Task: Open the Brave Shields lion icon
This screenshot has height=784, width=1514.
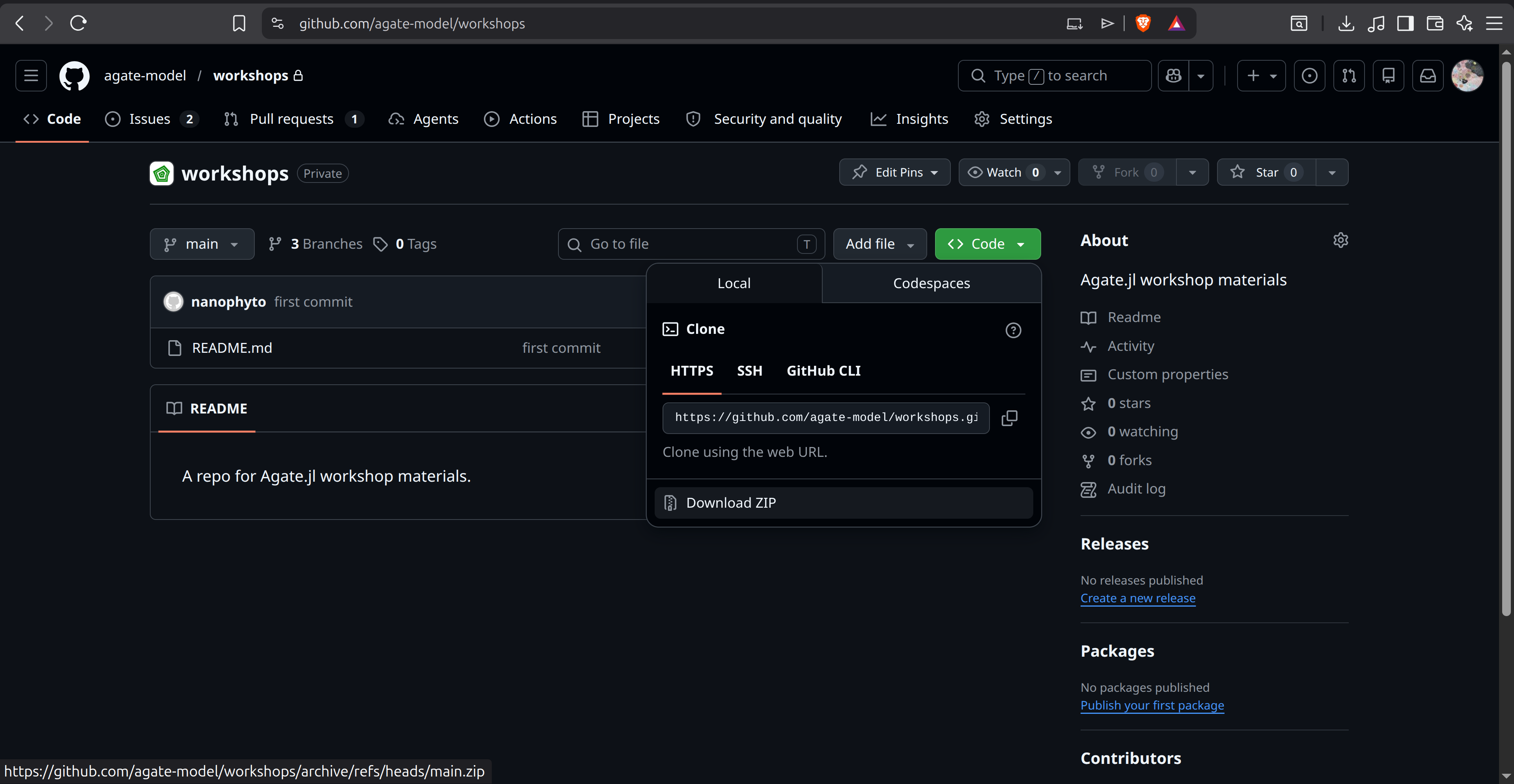Action: tap(1143, 24)
